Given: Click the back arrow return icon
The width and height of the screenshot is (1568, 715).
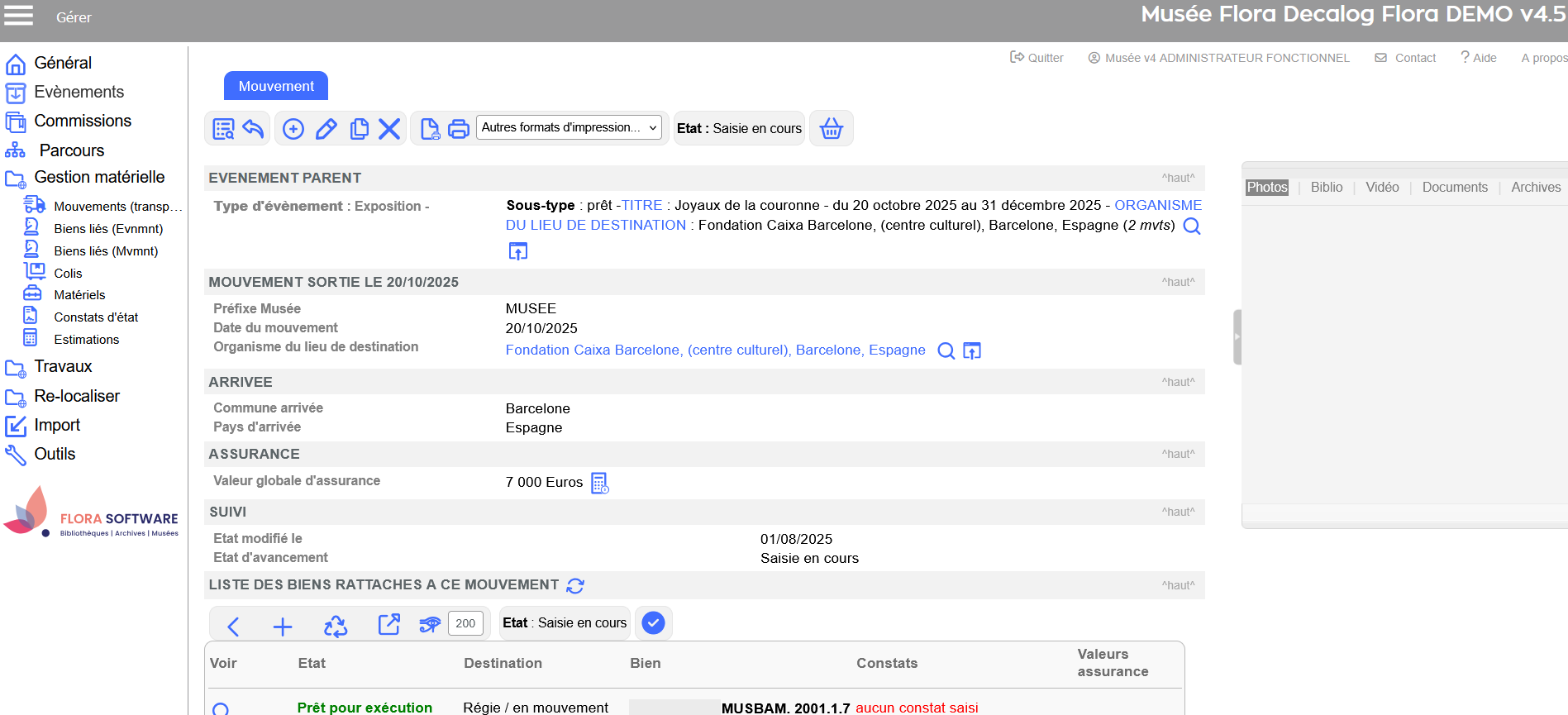Looking at the screenshot, I should pyautogui.click(x=253, y=129).
